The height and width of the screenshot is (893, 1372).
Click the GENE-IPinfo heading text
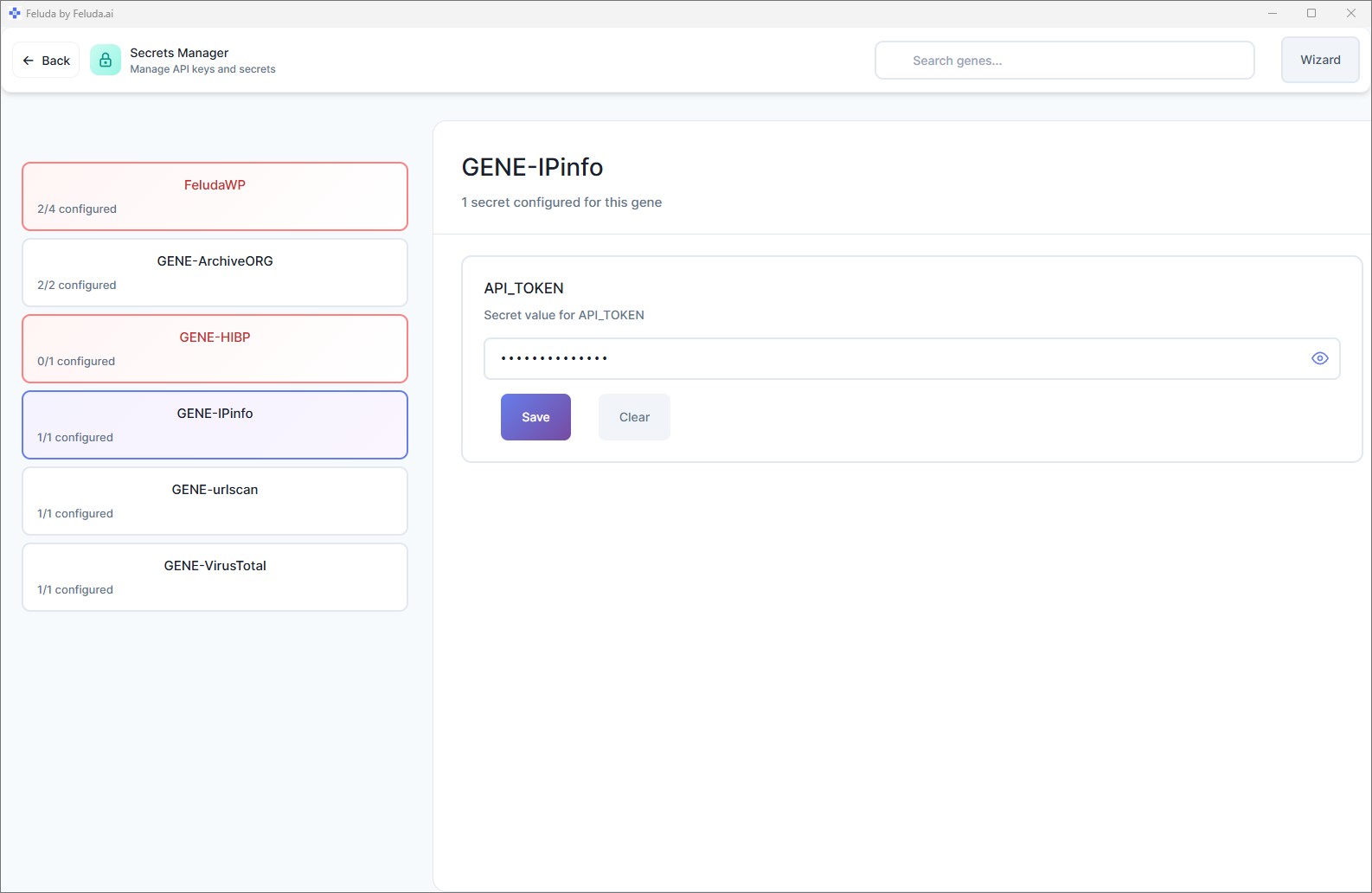coord(532,167)
